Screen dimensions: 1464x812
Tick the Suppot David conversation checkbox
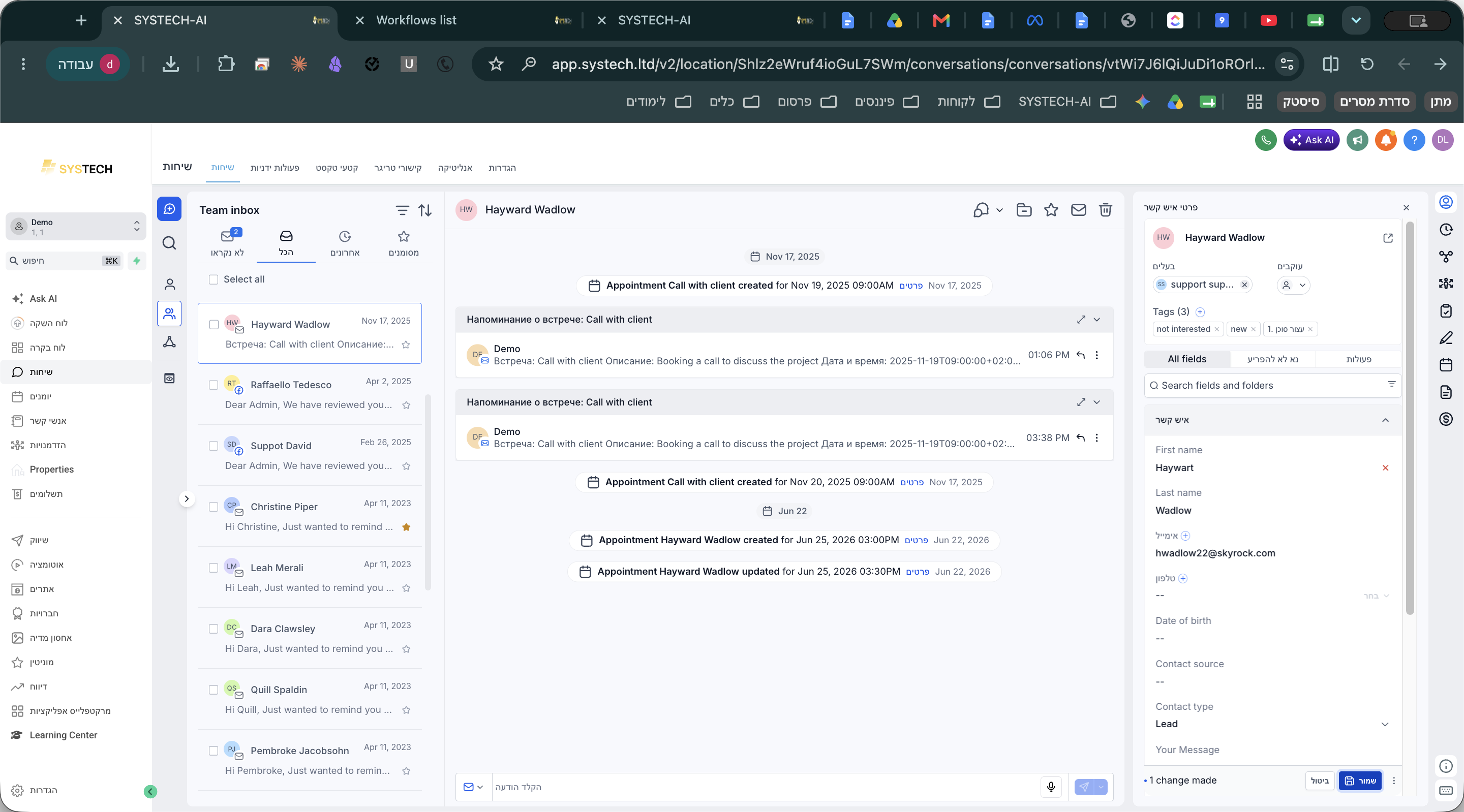213,446
